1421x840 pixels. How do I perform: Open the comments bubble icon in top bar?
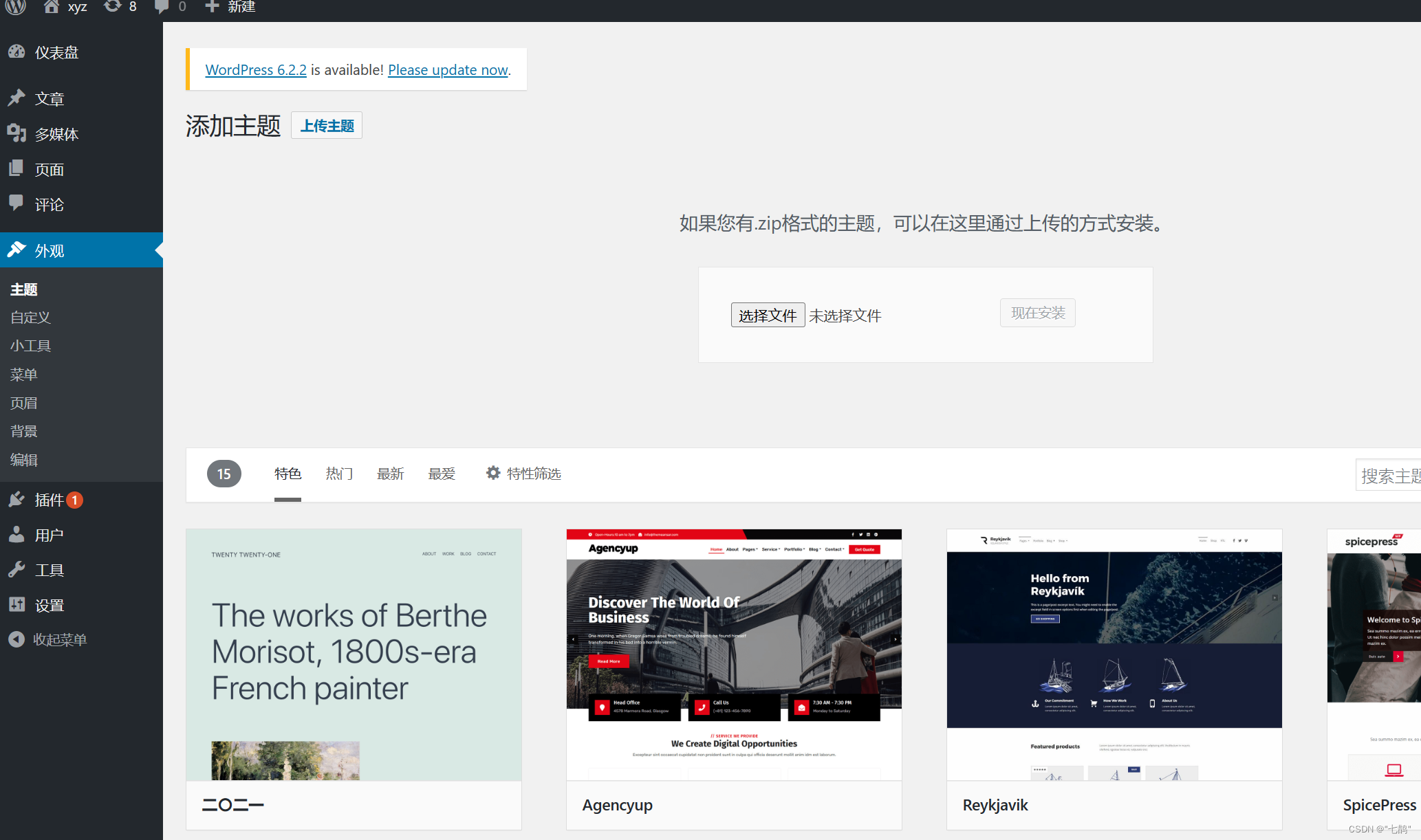click(x=162, y=7)
